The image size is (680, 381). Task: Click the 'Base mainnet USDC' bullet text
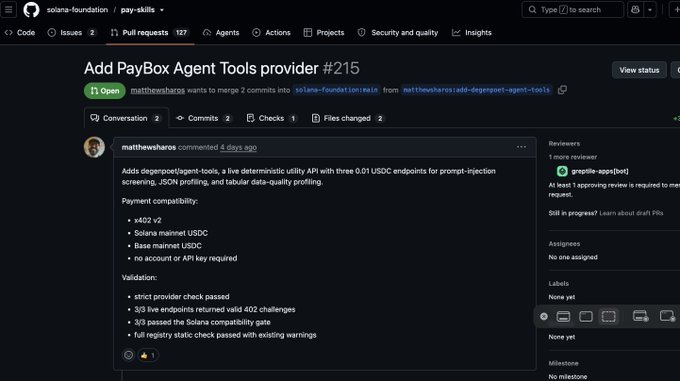pos(168,246)
